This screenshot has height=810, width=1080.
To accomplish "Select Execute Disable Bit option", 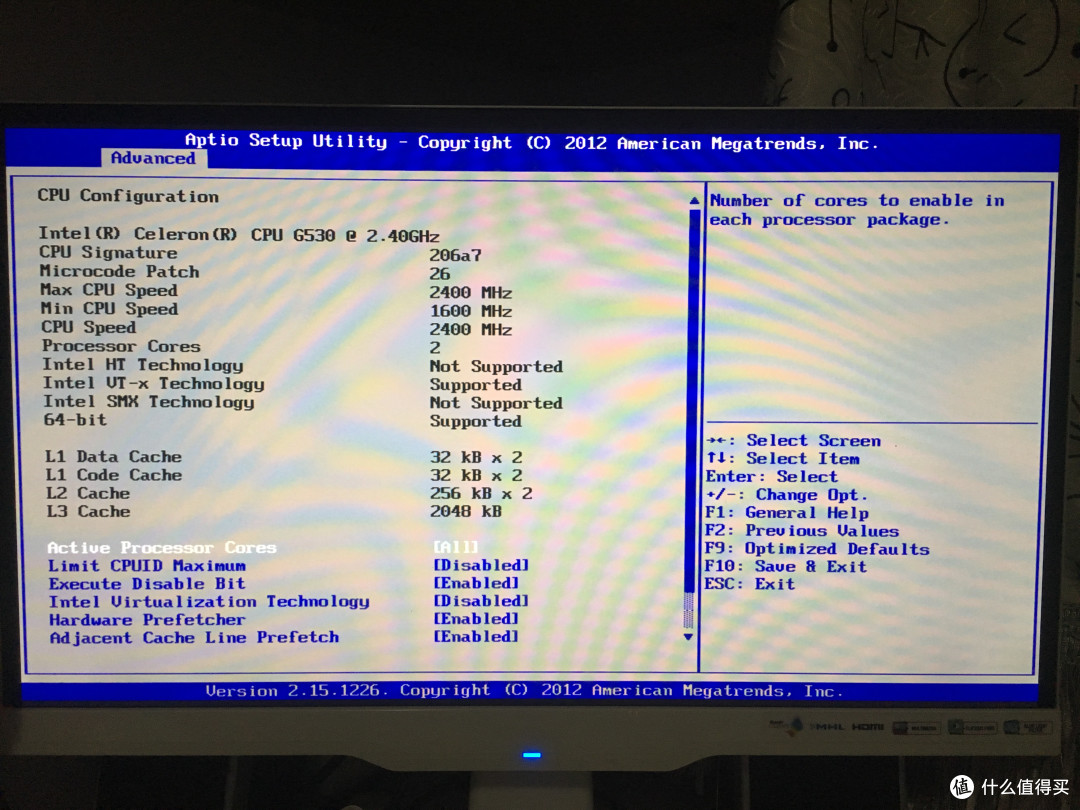I will tap(147, 583).
